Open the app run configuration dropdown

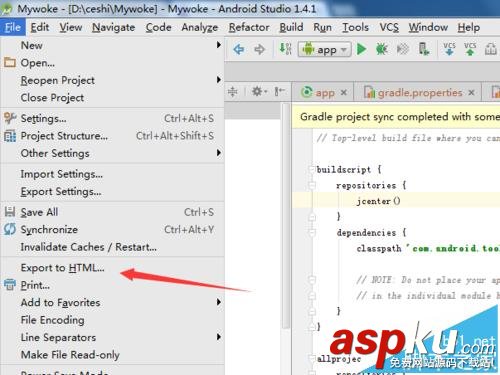pos(324,49)
